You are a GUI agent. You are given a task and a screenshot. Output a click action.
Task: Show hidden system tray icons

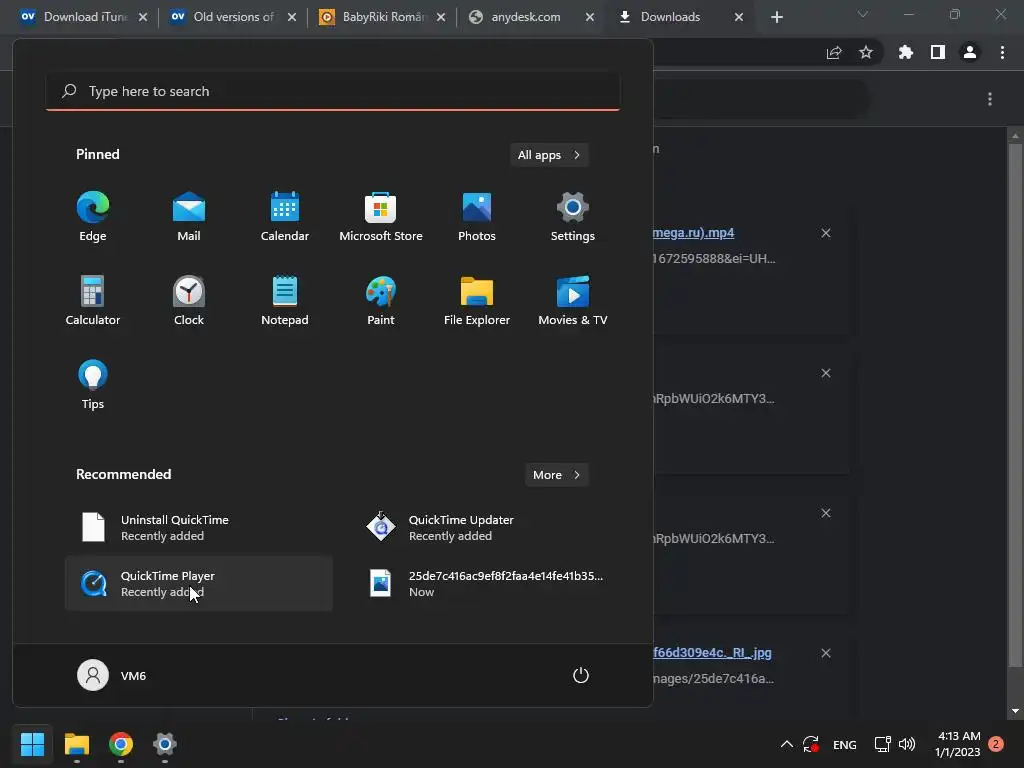click(787, 744)
